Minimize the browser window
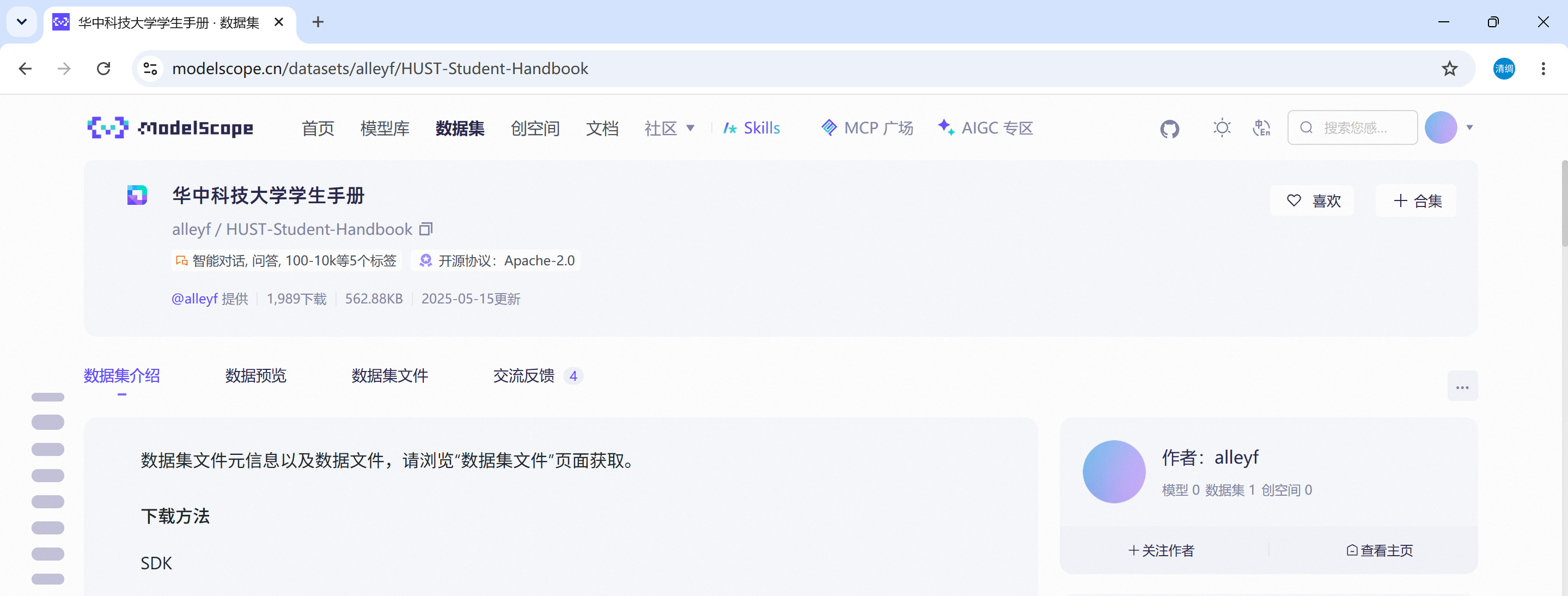The width and height of the screenshot is (1568, 596). click(1443, 22)
